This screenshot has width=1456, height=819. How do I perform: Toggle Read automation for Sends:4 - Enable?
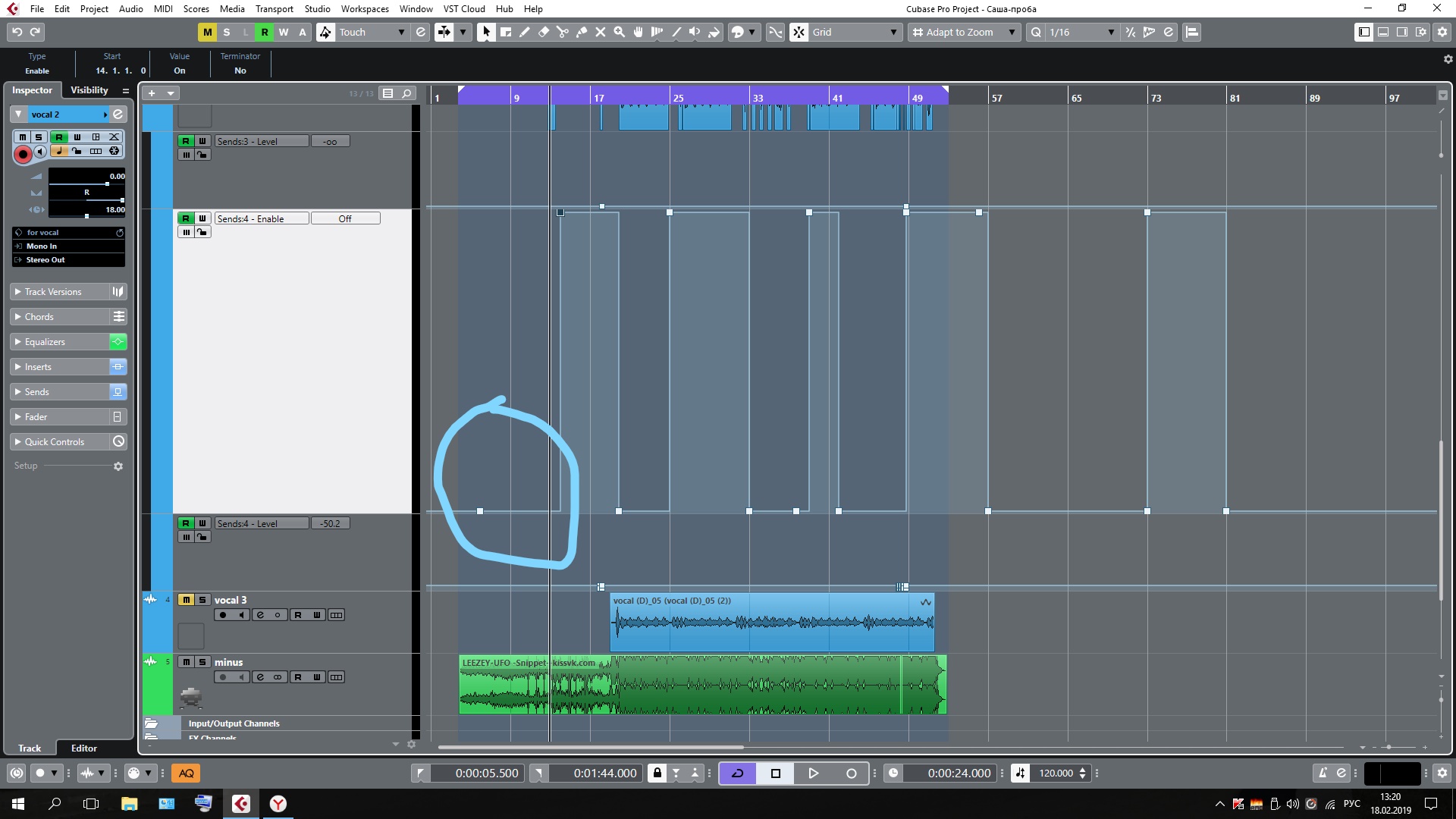click(186, 218)
